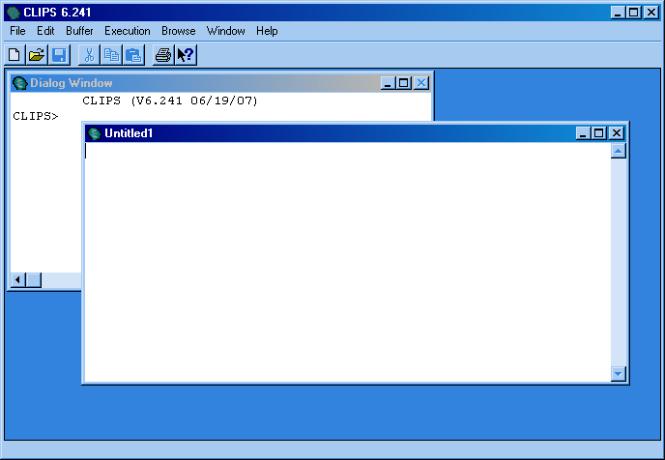The image size is (665, 460).
Task: Click the Print toolbar icon
Action: (x=163, y=55)
